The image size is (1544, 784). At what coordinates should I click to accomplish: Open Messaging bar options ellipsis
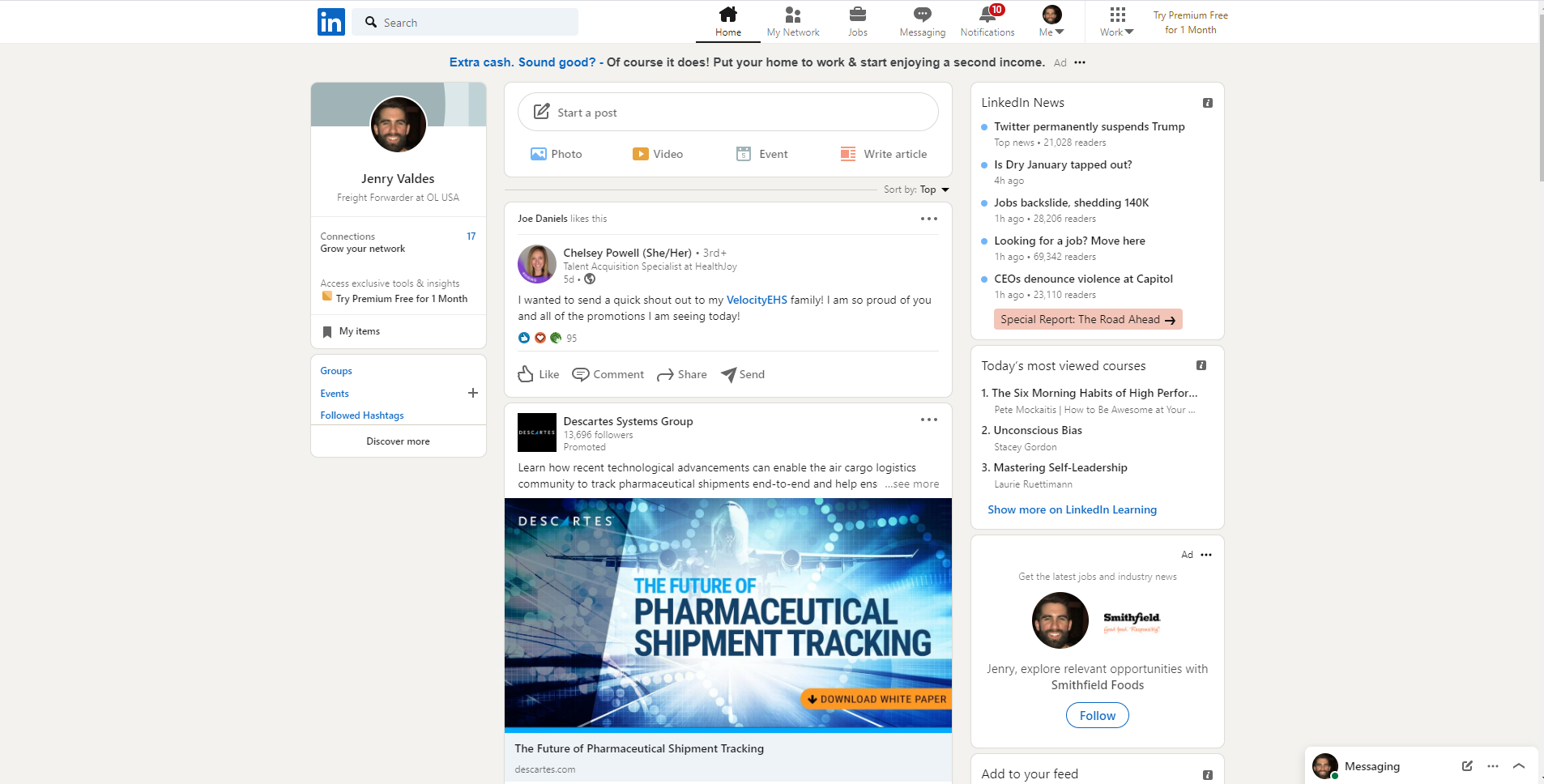point(1493,765)
